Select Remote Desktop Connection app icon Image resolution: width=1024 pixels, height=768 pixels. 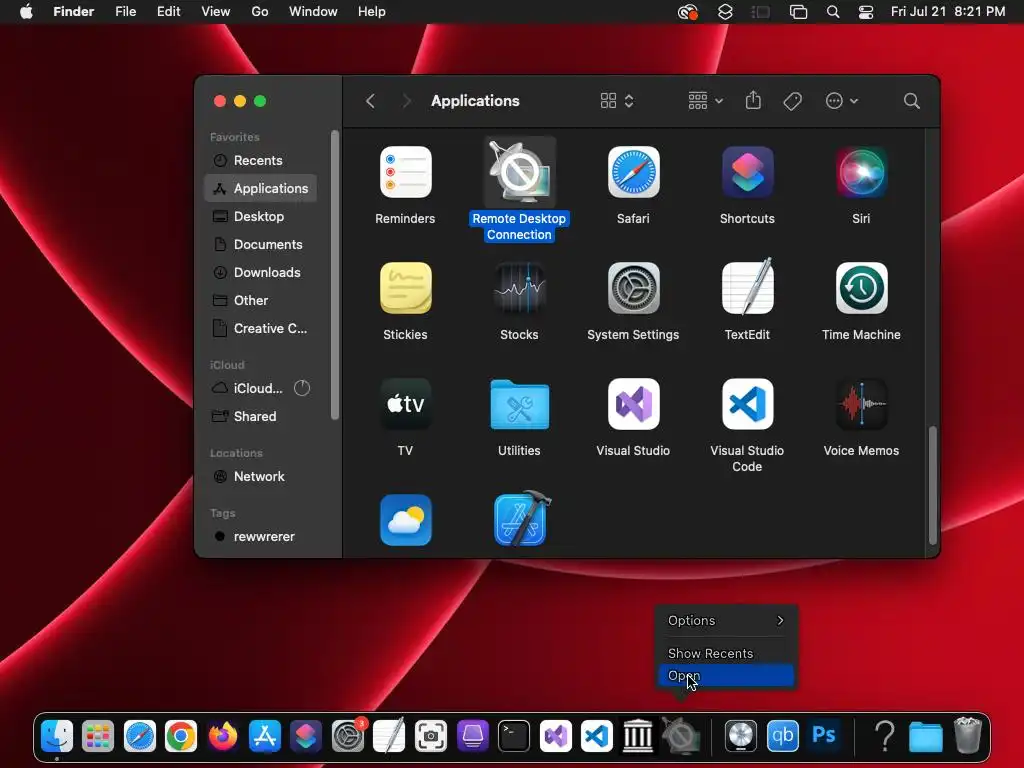(x=519, y=172)
